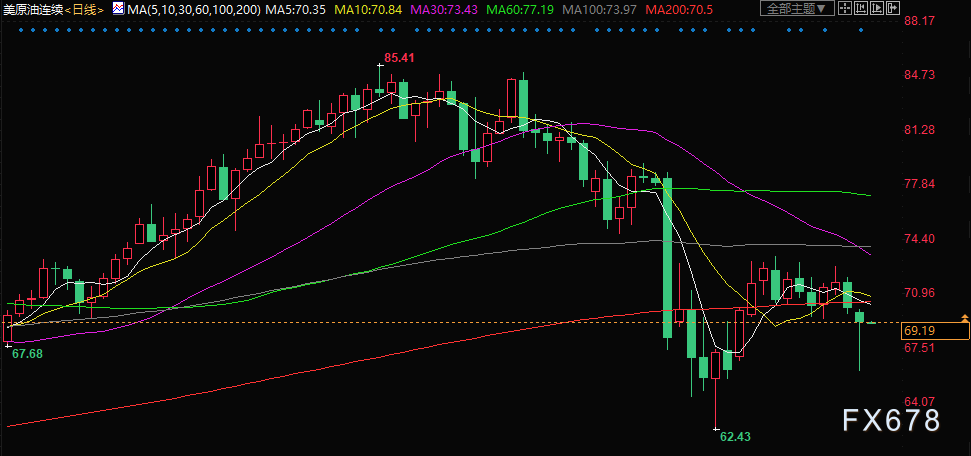971x456 pixels.
Task: Click the MA10:70.84 legend value
Action: click(x=367, y=9)
